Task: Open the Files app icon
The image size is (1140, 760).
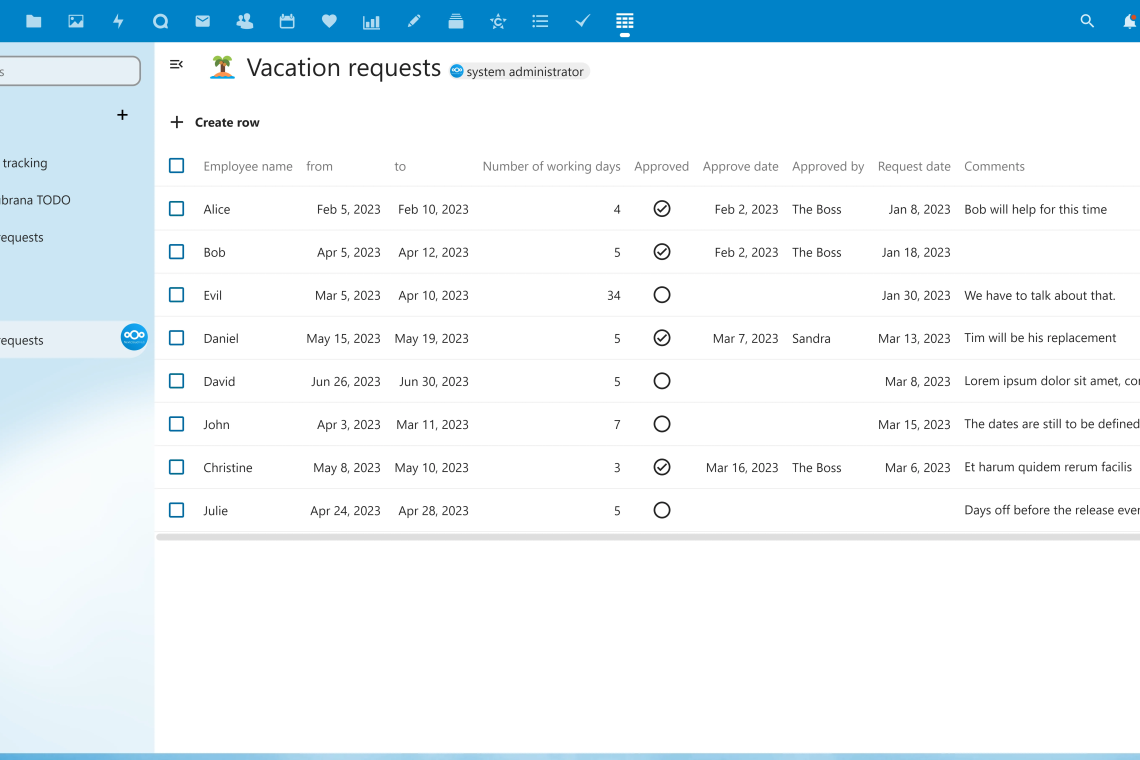Action: tap(34, 21)
